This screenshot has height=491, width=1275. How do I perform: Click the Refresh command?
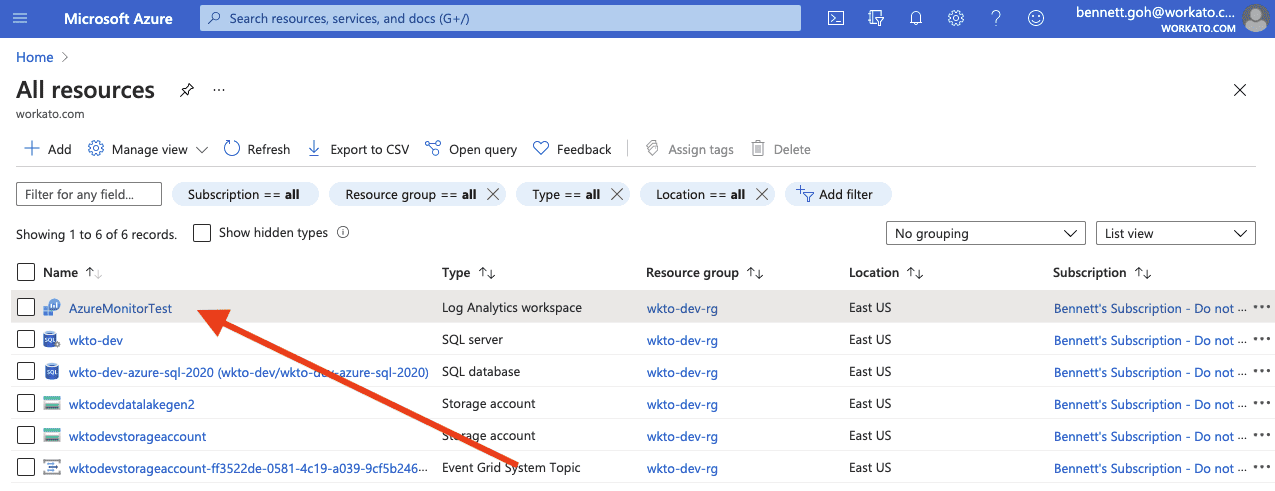(x=257, y=149)
